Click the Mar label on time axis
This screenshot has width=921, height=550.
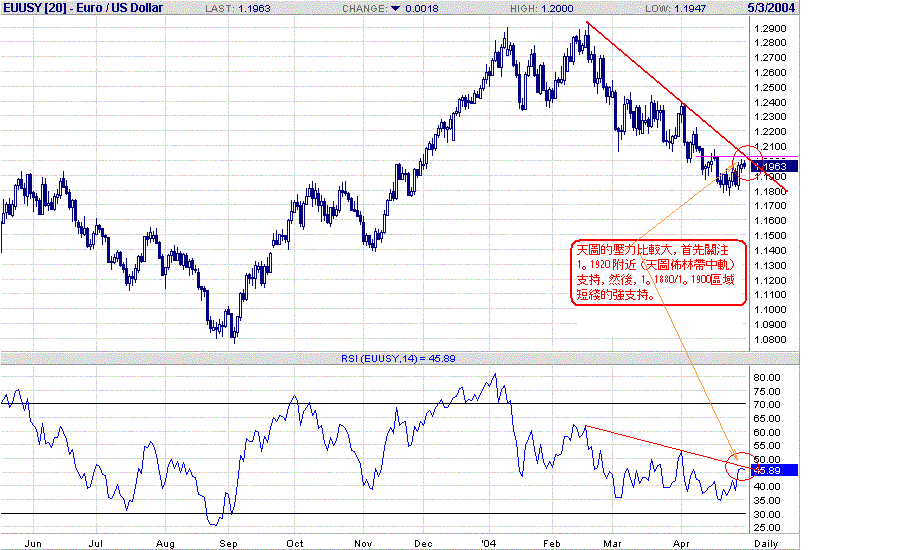612,544
